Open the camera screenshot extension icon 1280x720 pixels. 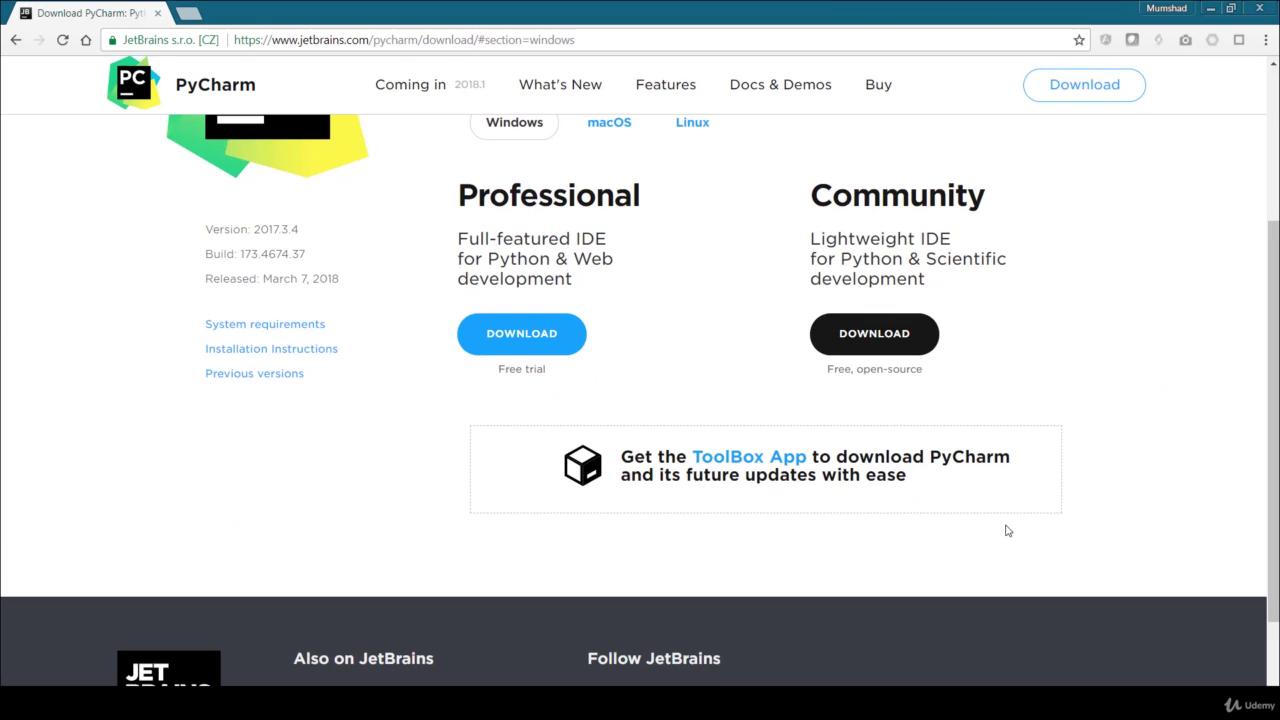click(1185, 40)
